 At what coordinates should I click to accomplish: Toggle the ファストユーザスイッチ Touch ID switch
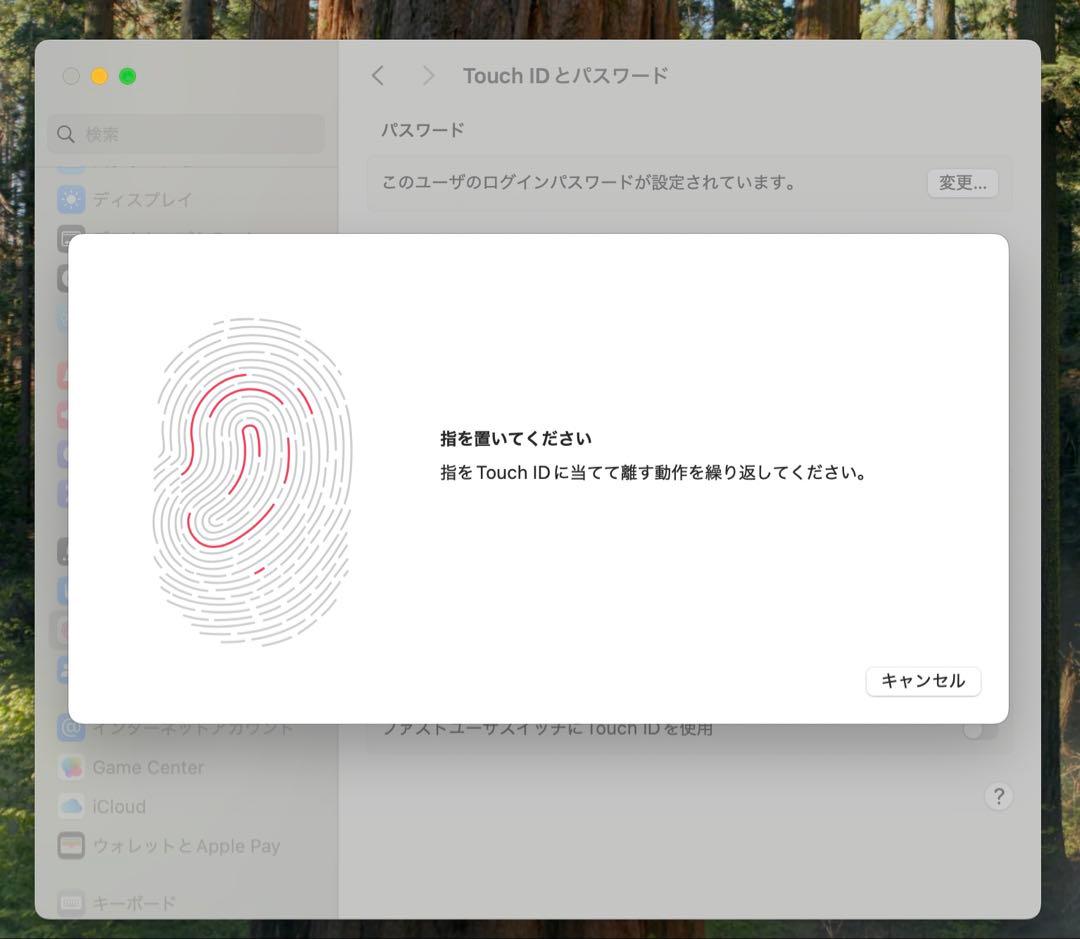[980, 729]
